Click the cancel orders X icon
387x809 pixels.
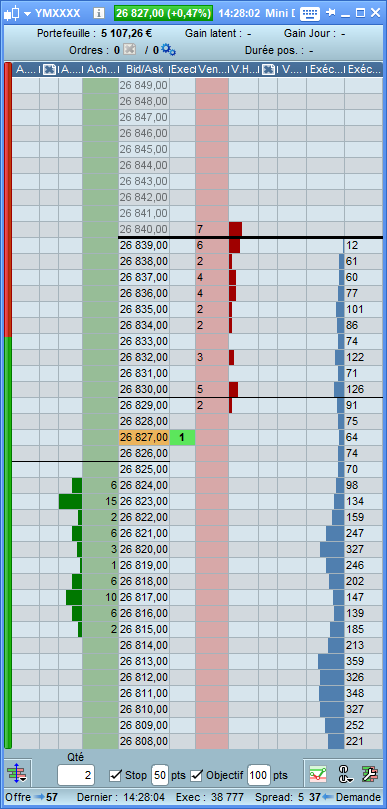point(131,50)
